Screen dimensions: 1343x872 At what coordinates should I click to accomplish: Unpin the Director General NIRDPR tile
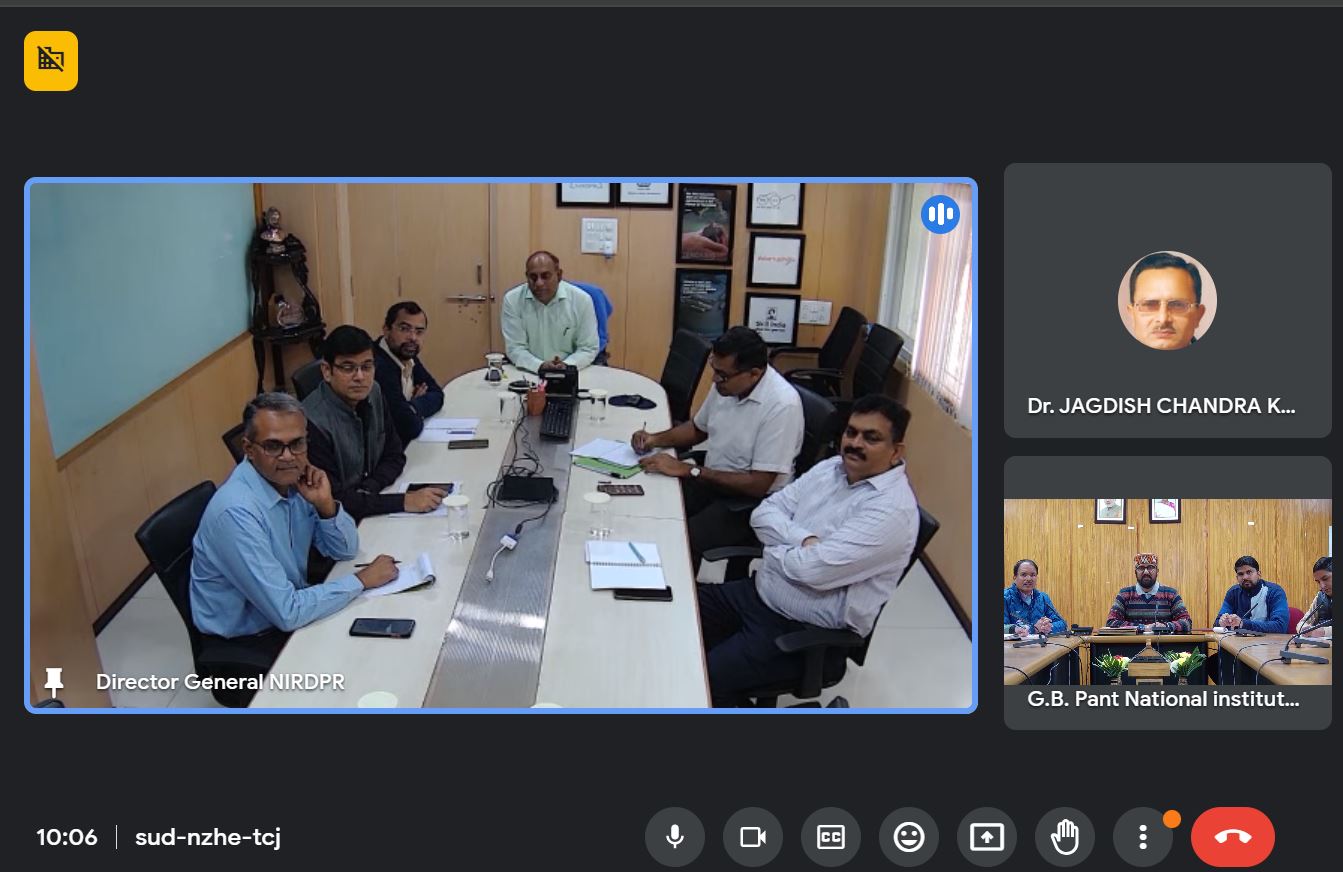coord(54,682)
